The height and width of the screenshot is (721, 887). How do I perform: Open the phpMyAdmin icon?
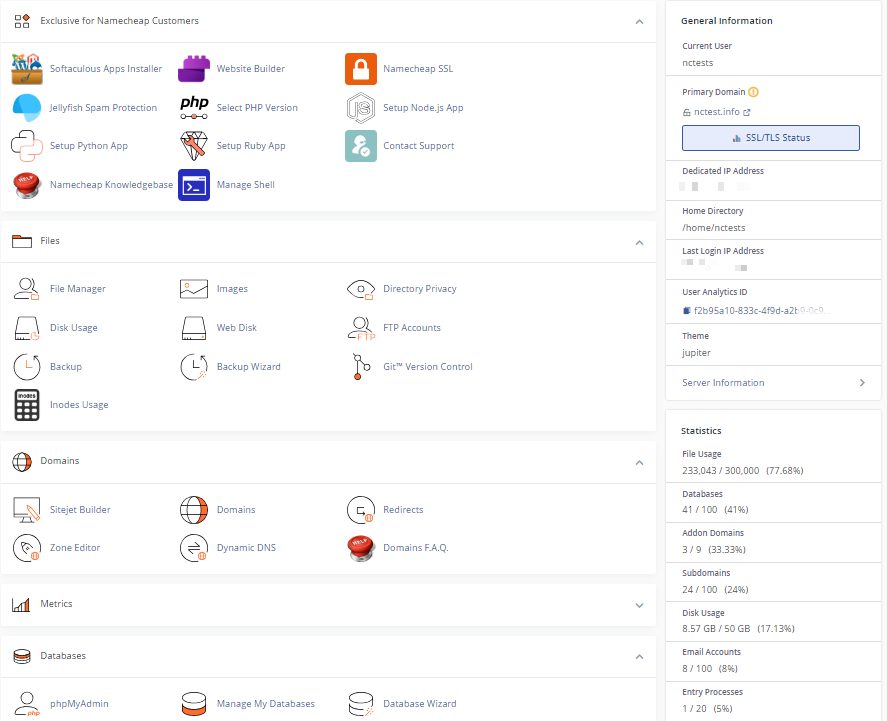[27, 704]
